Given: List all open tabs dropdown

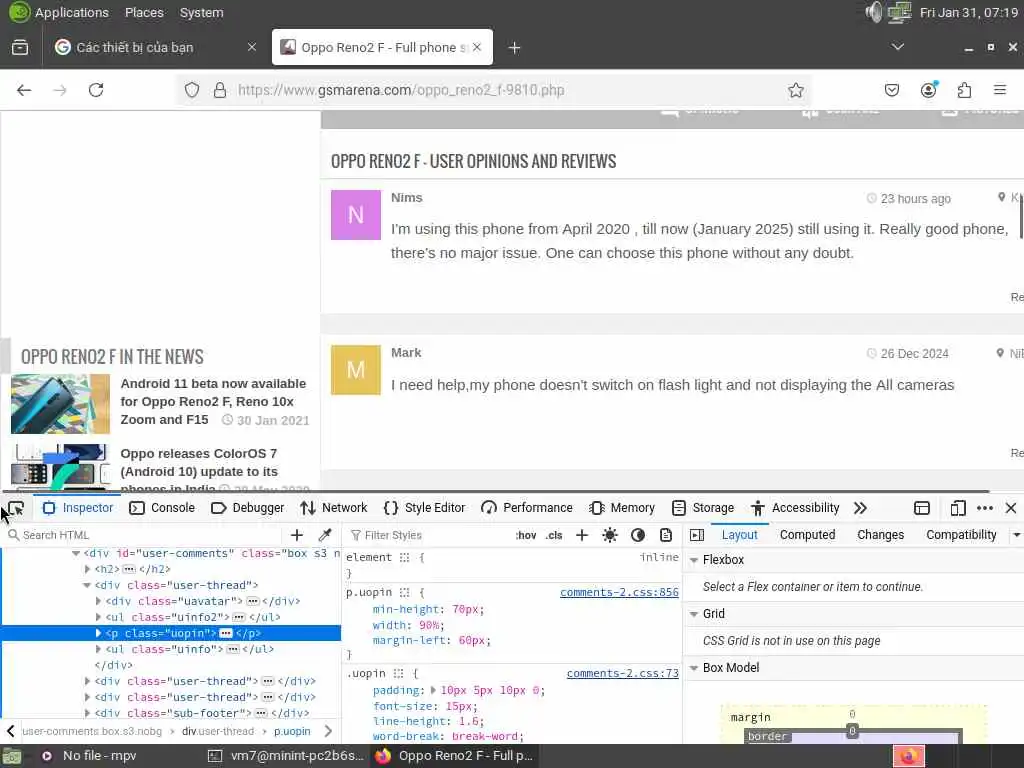Looking at the screenshot, I should (x=898, y=47).
